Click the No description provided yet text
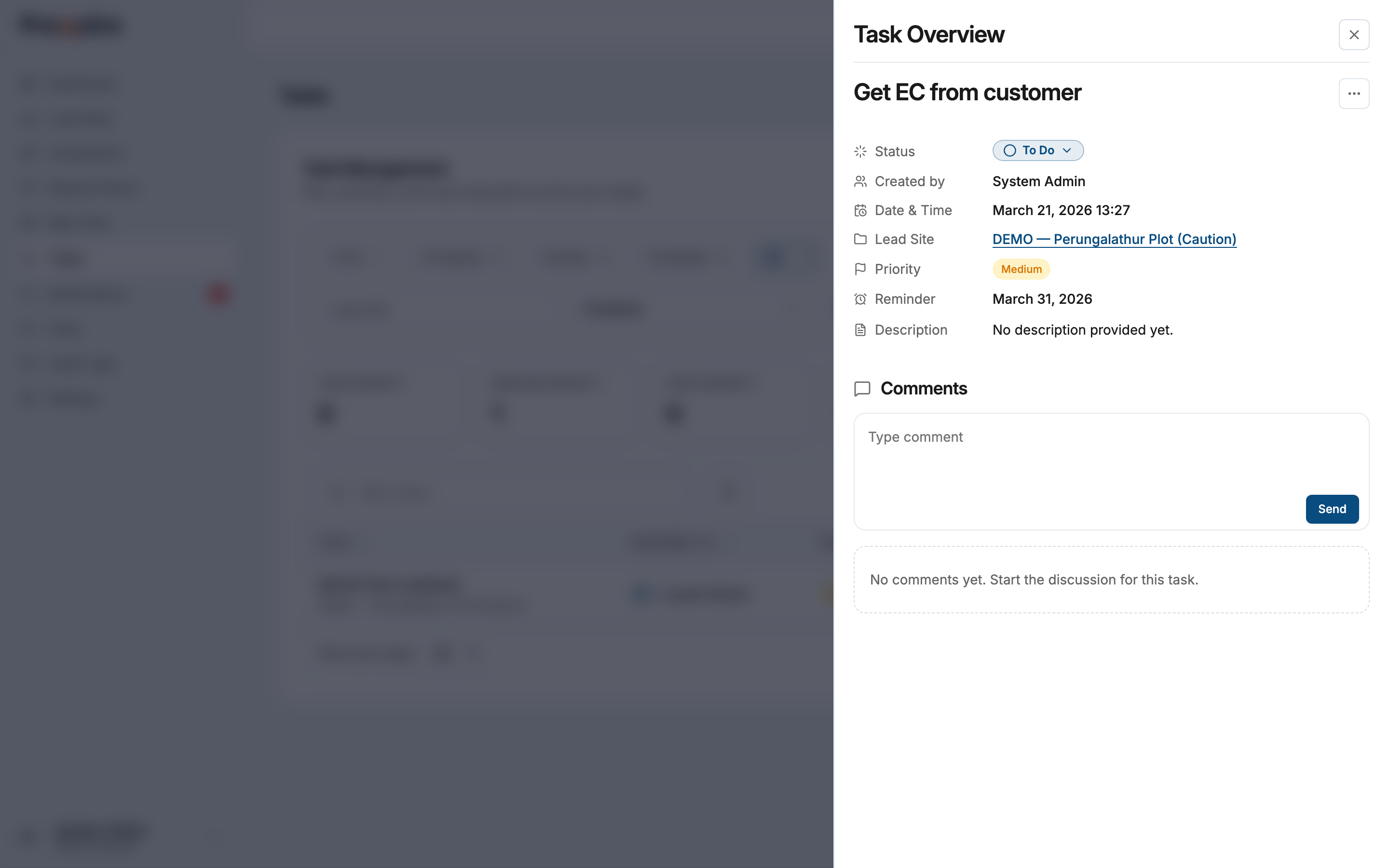Screen dimensions: 1389x868 [x=1082, y=330]
